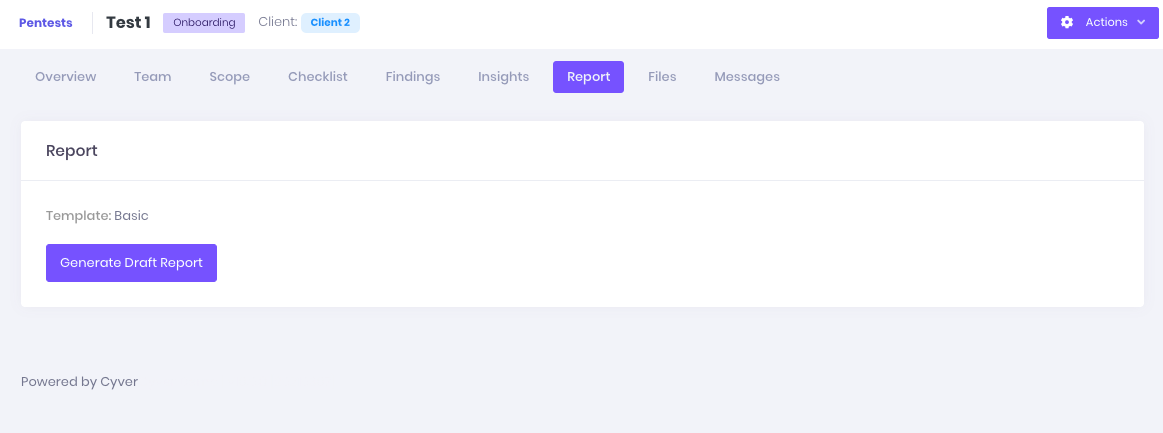Click the Test 1 pentest title
This screenshot has height=433, width=1163.
(128, 23)
